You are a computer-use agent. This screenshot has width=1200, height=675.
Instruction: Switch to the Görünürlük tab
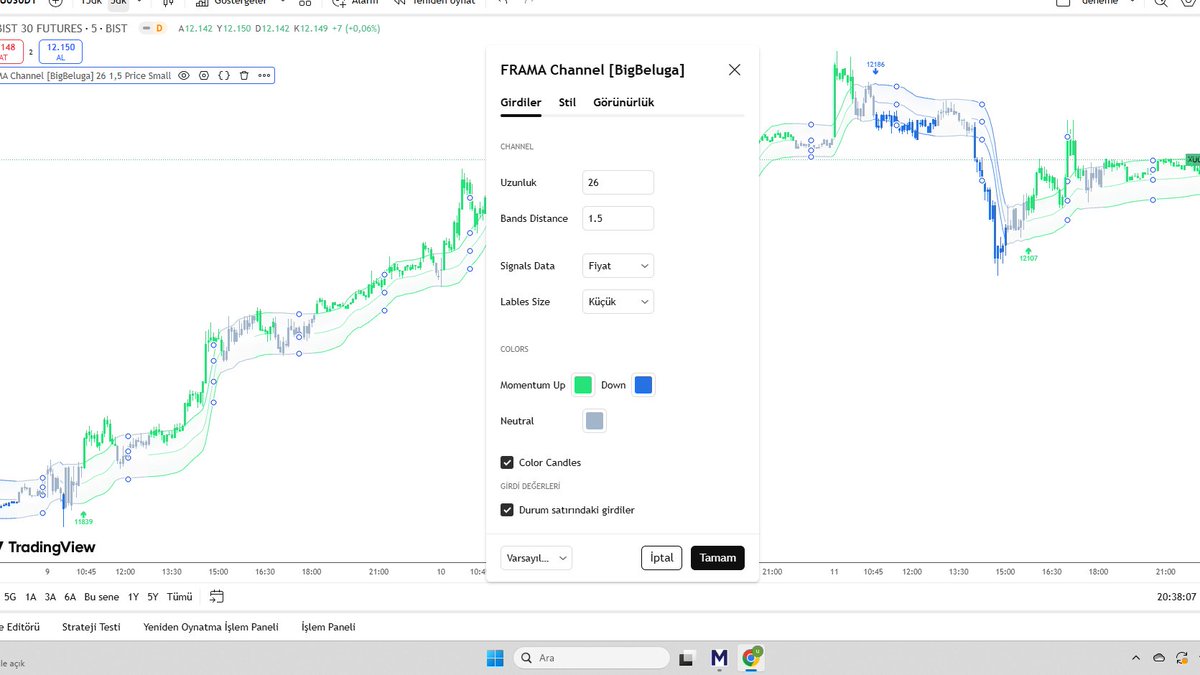pos(623,102)
